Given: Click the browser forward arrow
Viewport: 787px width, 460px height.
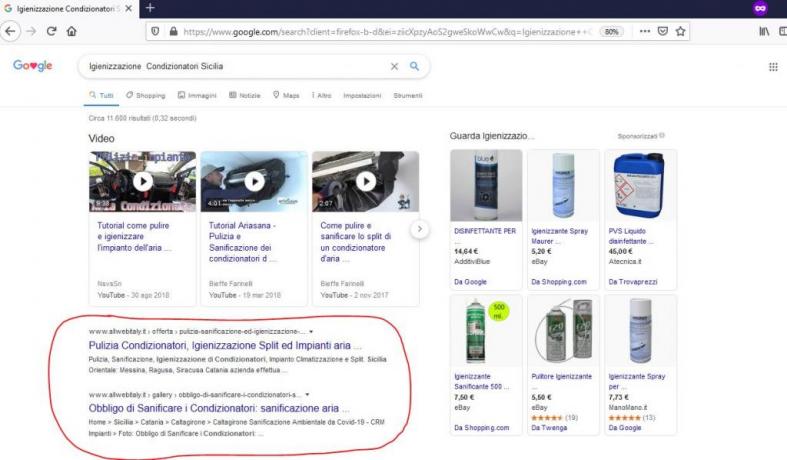Looking at the screenshot, I should pos(31,31).
